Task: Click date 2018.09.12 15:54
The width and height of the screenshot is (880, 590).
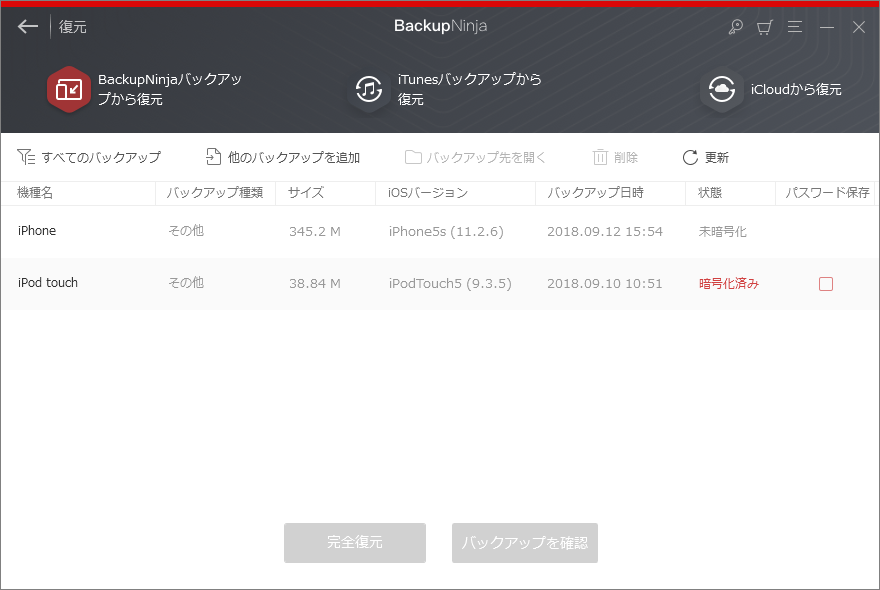Action: pos(605,231)
